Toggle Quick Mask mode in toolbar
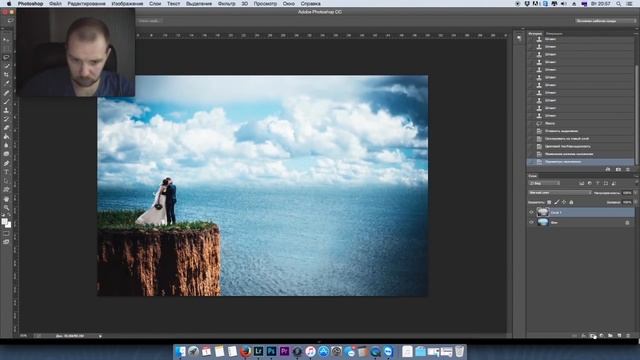 pos(6,234)
